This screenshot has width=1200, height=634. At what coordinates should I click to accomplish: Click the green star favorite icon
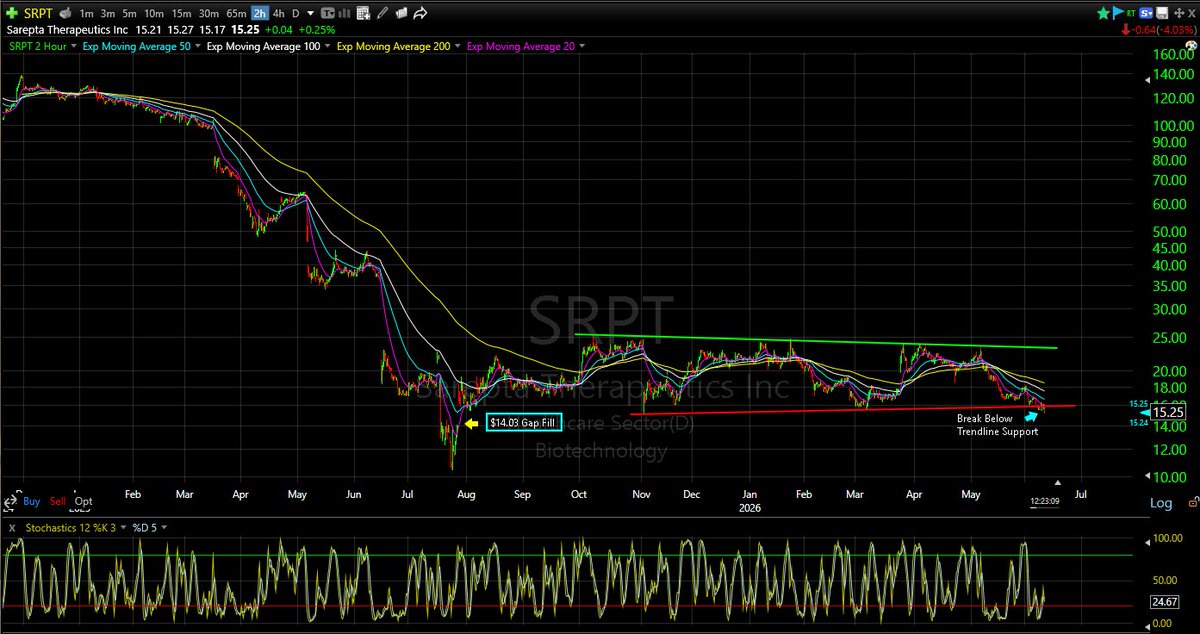coord(1103,13)
